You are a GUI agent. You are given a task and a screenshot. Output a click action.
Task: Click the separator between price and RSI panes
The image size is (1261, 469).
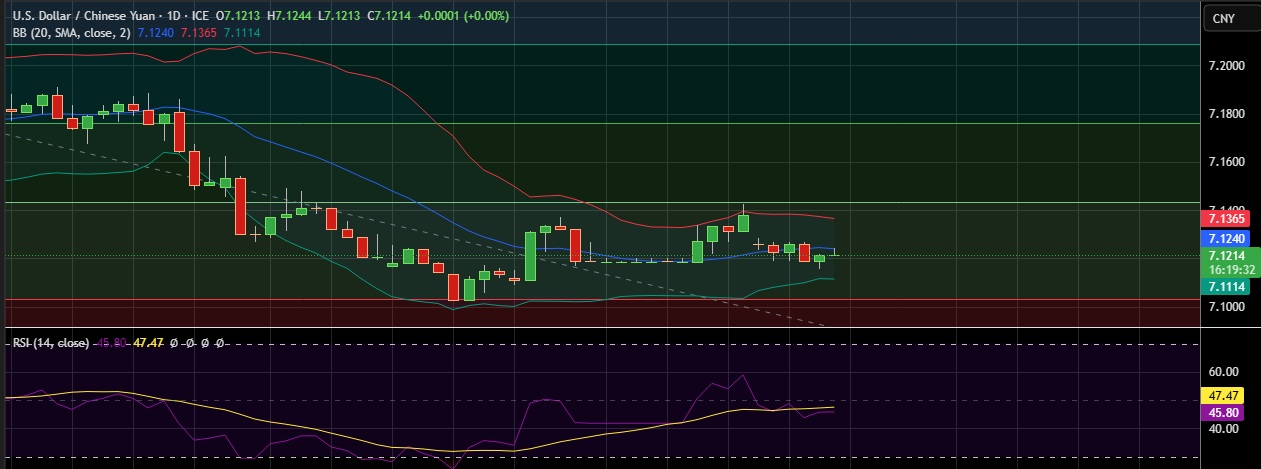(600, 328)
